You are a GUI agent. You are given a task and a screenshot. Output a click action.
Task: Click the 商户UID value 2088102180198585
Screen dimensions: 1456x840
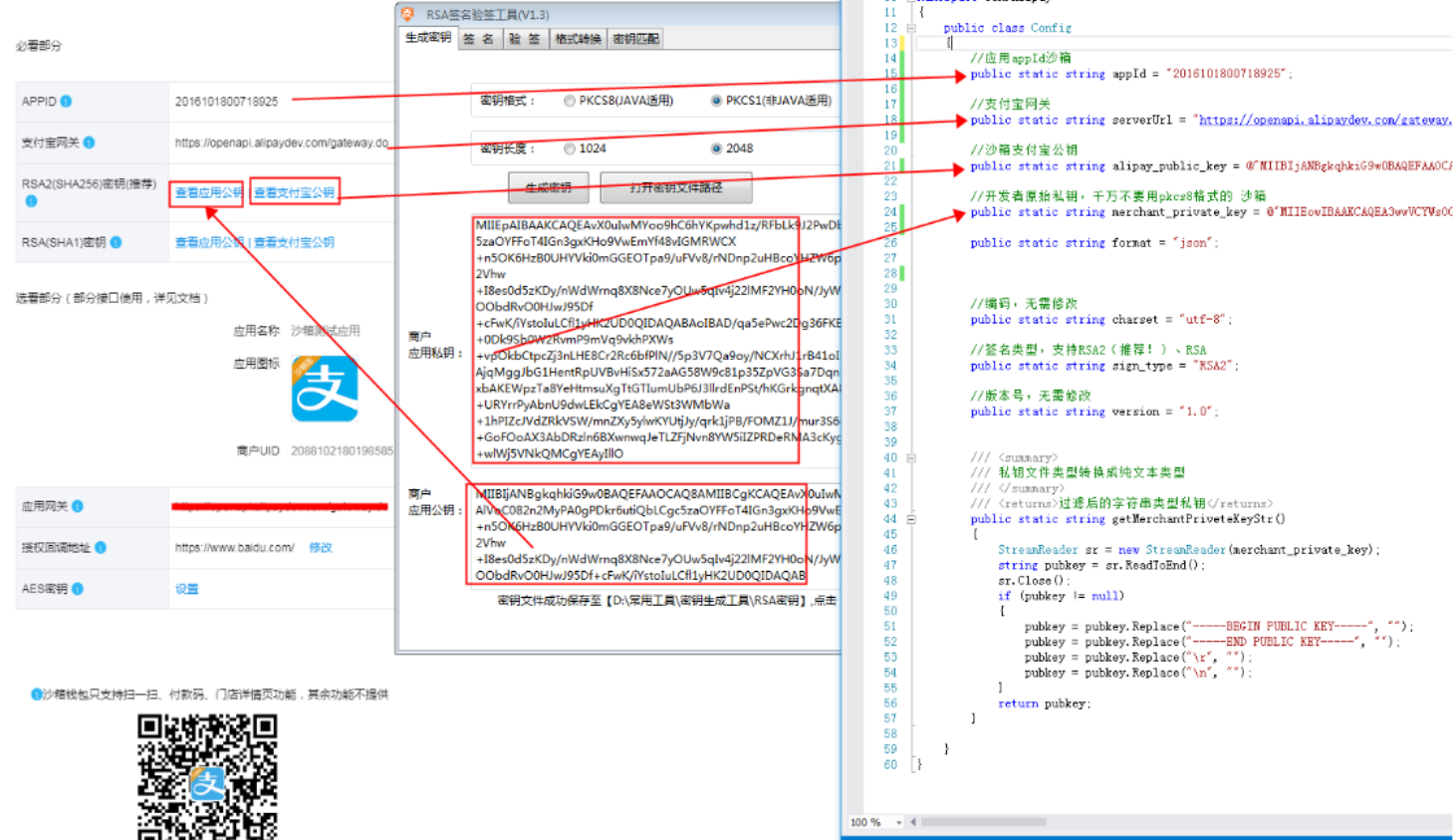(342, 451)
